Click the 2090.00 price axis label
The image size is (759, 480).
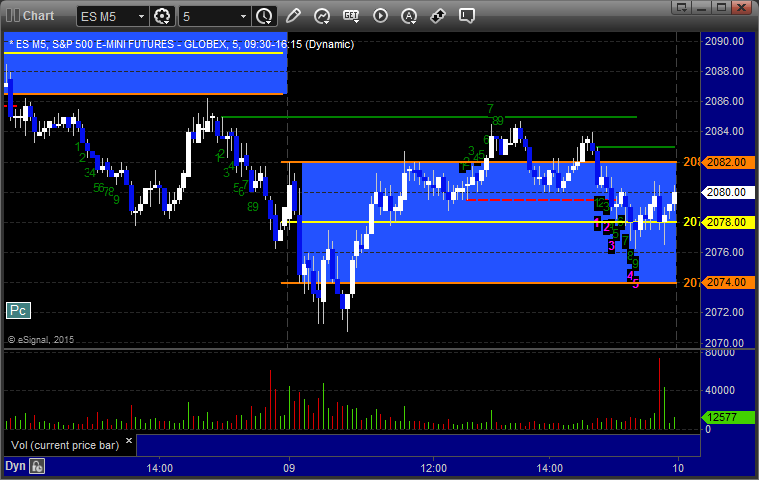pyautogui.click(x=724, y=42)
